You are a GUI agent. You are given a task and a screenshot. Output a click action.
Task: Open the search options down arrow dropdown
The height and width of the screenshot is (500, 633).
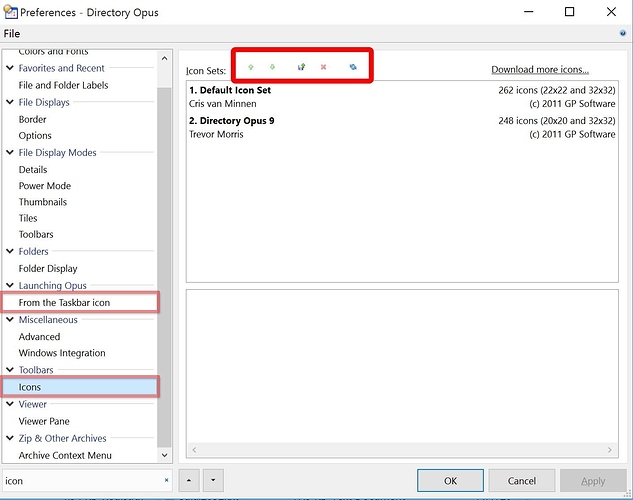tap(212, 481)
